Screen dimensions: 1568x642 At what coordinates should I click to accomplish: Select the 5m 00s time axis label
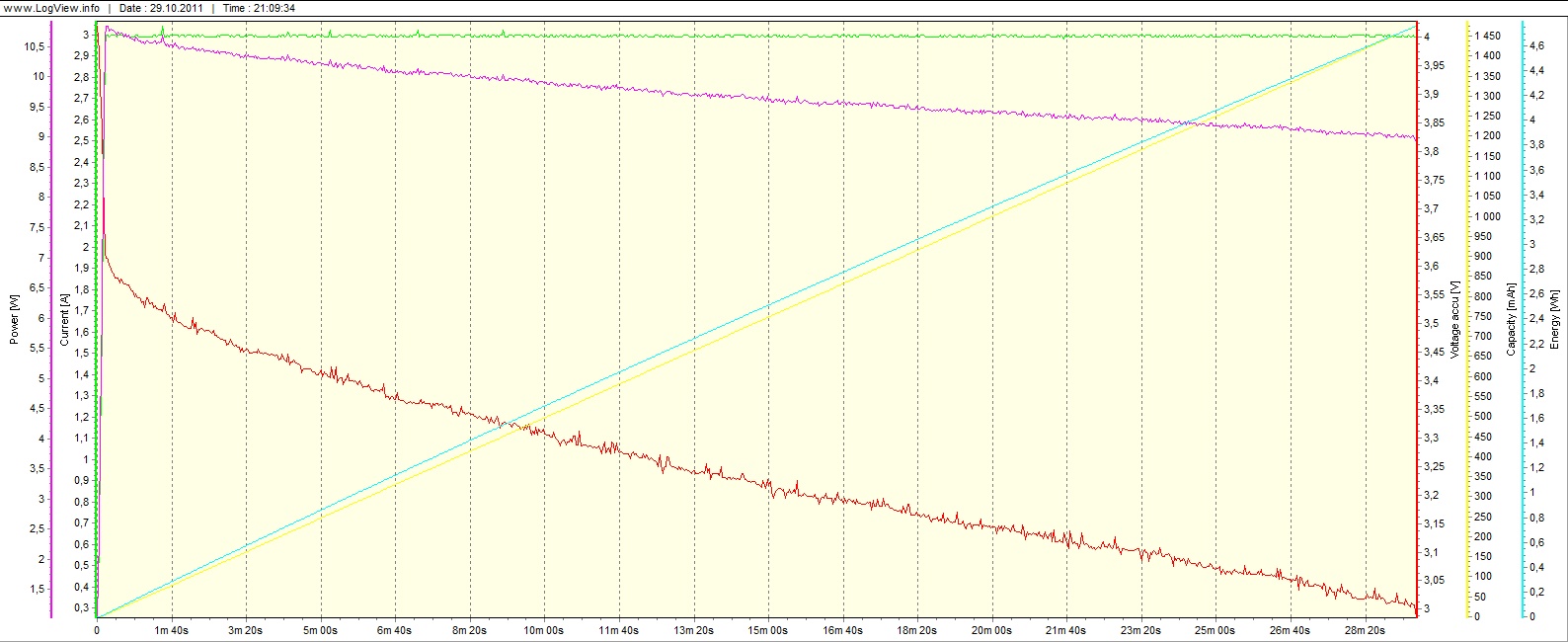pyautogui.click(x=321, y=629)
